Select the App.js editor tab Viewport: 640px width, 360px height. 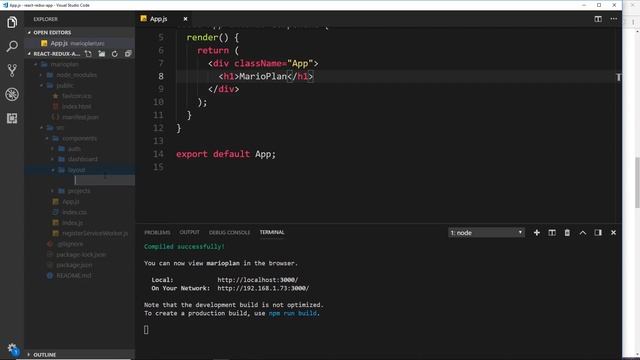click(164, 19)
